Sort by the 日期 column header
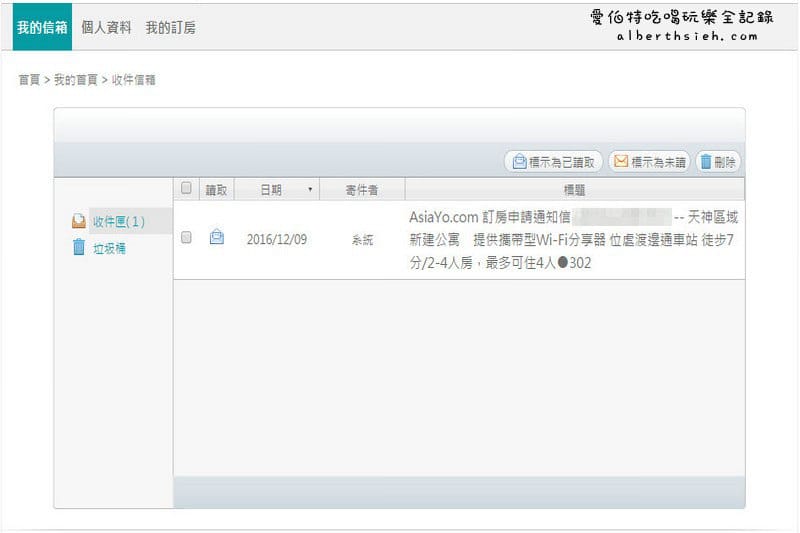The height and width of the screenshot is (533, 800). click(x=277, y=190)
